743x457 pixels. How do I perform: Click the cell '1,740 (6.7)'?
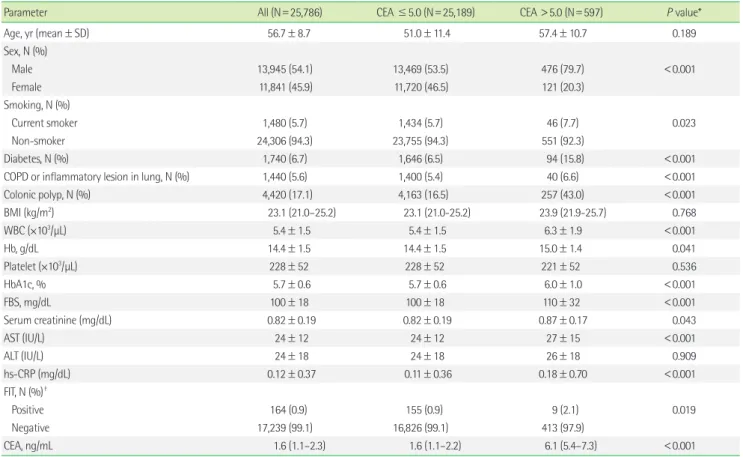tap(285, 159)
